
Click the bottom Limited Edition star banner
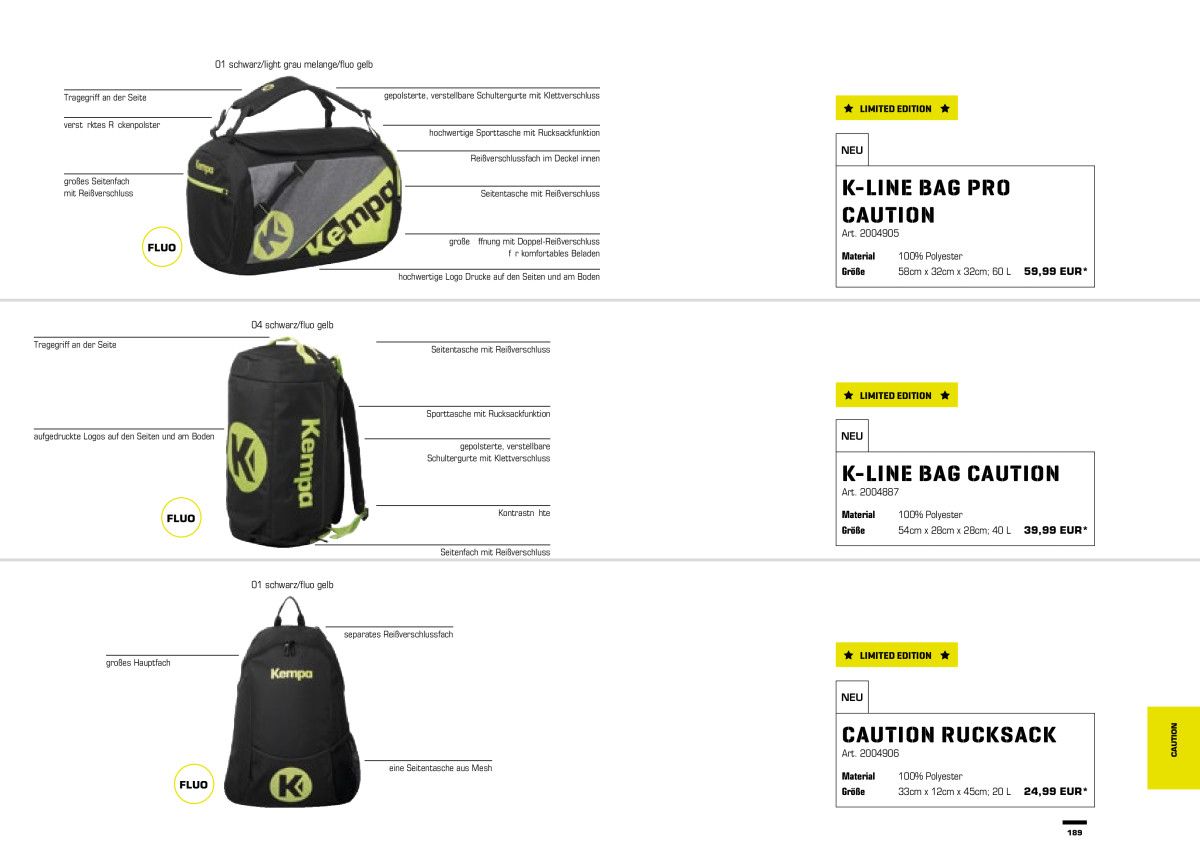(896, 655)
